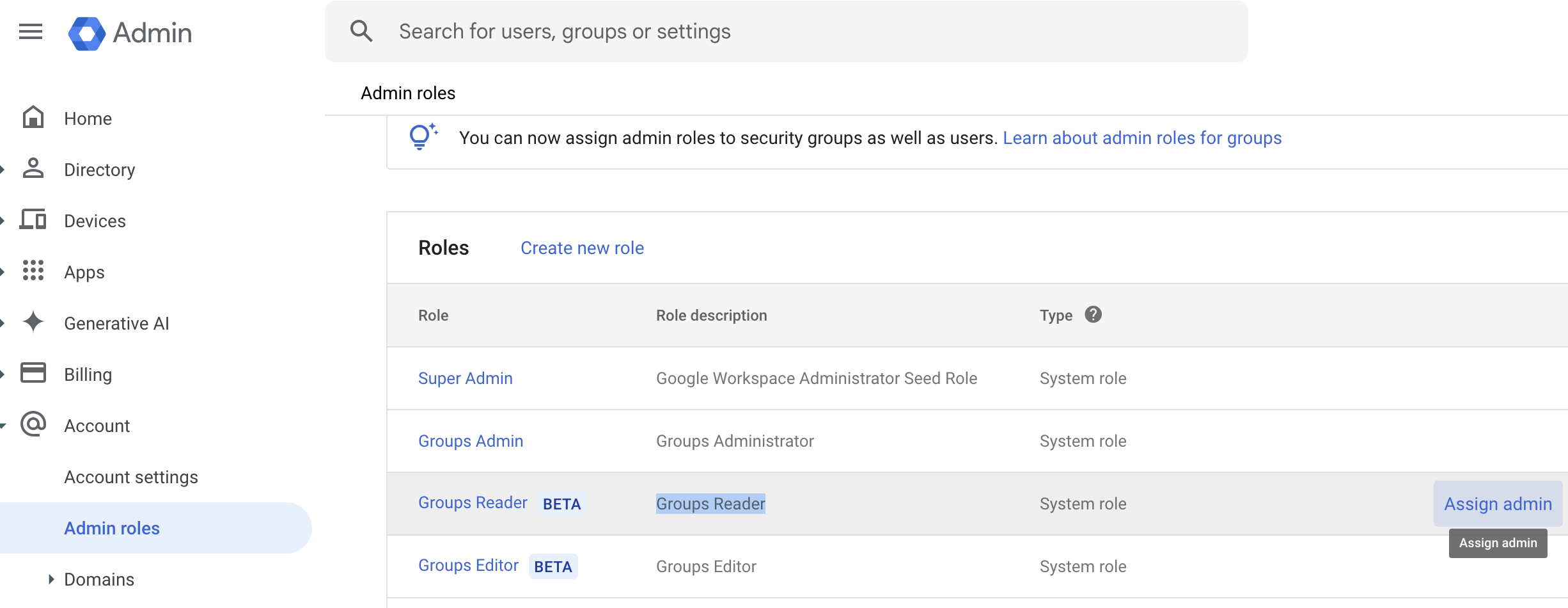
Task: Click Create new role link
Action: (582, 248)
